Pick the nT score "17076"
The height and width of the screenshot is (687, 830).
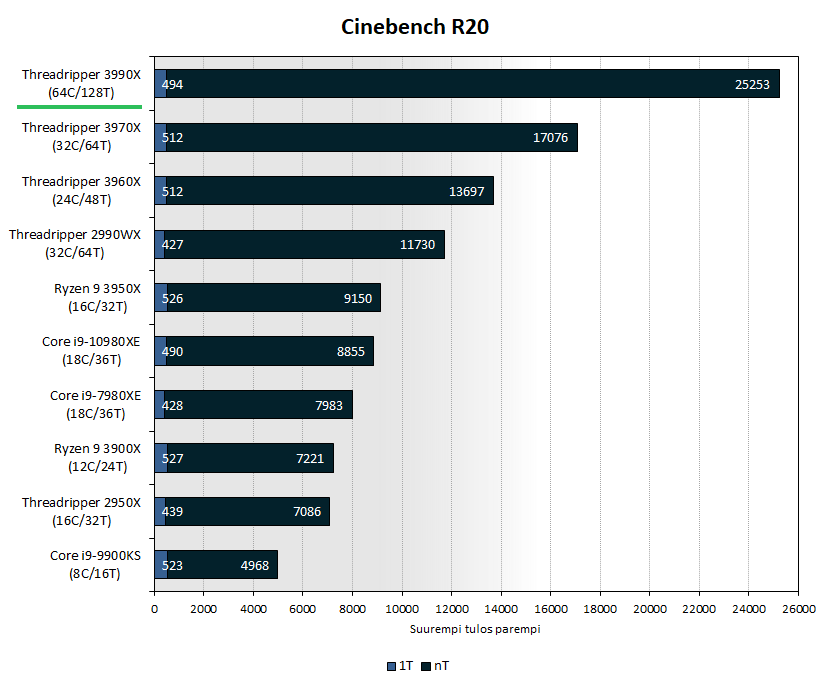tap(550, 138)
